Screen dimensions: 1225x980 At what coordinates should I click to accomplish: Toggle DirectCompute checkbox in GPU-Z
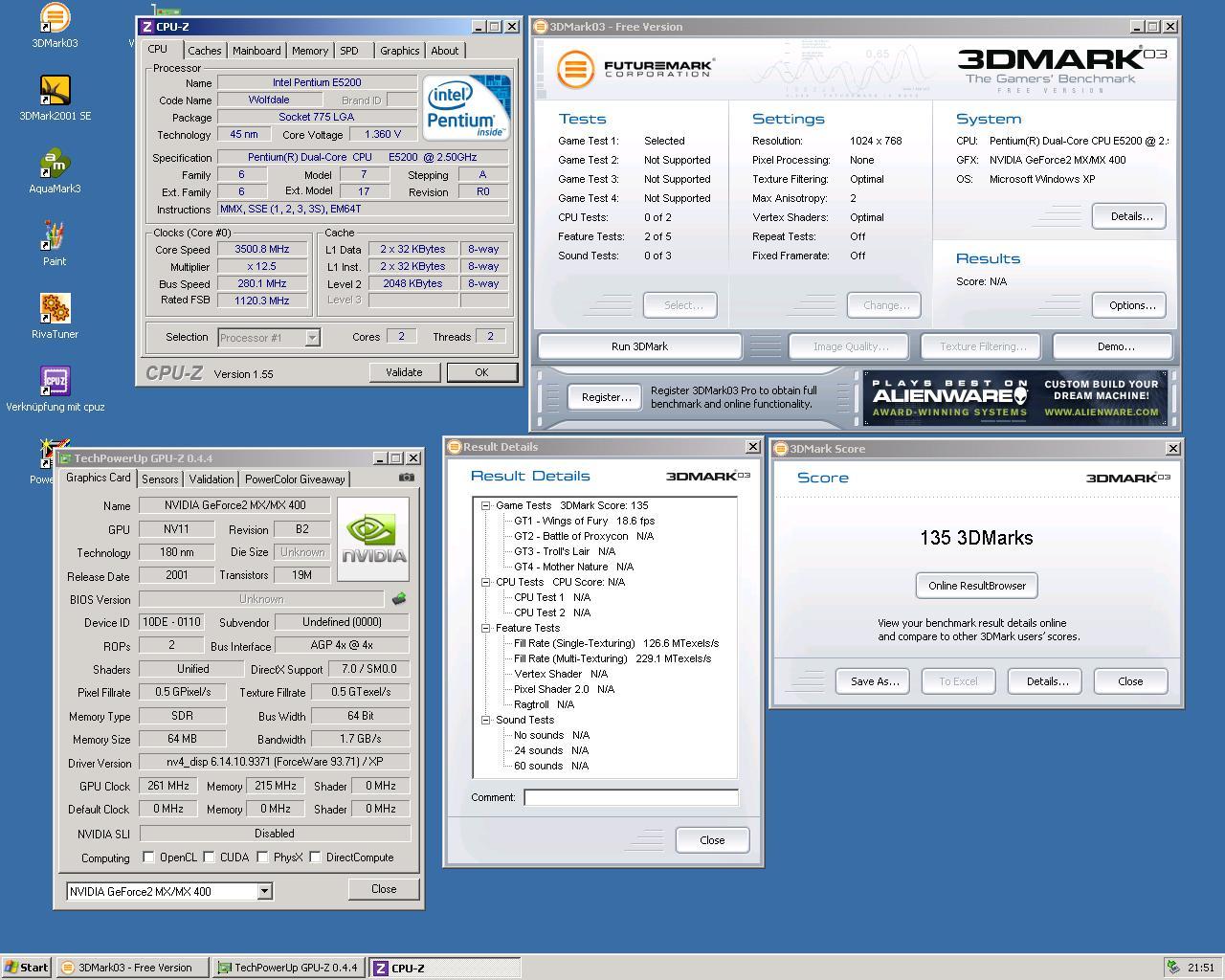[315, 857]
